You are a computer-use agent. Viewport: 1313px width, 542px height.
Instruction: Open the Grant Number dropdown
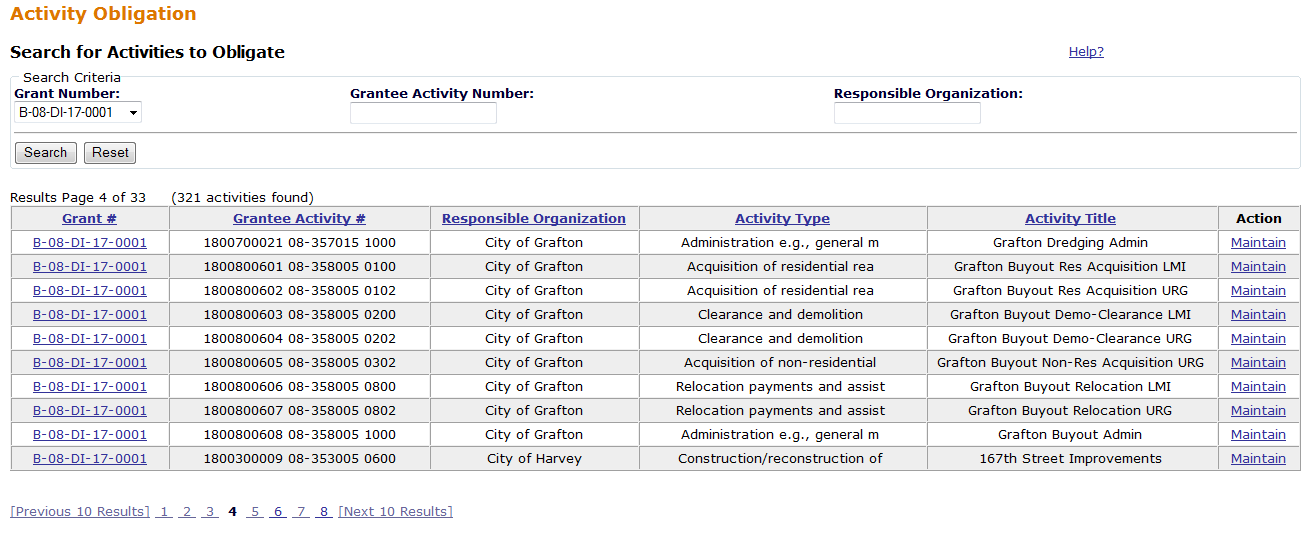click(x=78, y=113)
